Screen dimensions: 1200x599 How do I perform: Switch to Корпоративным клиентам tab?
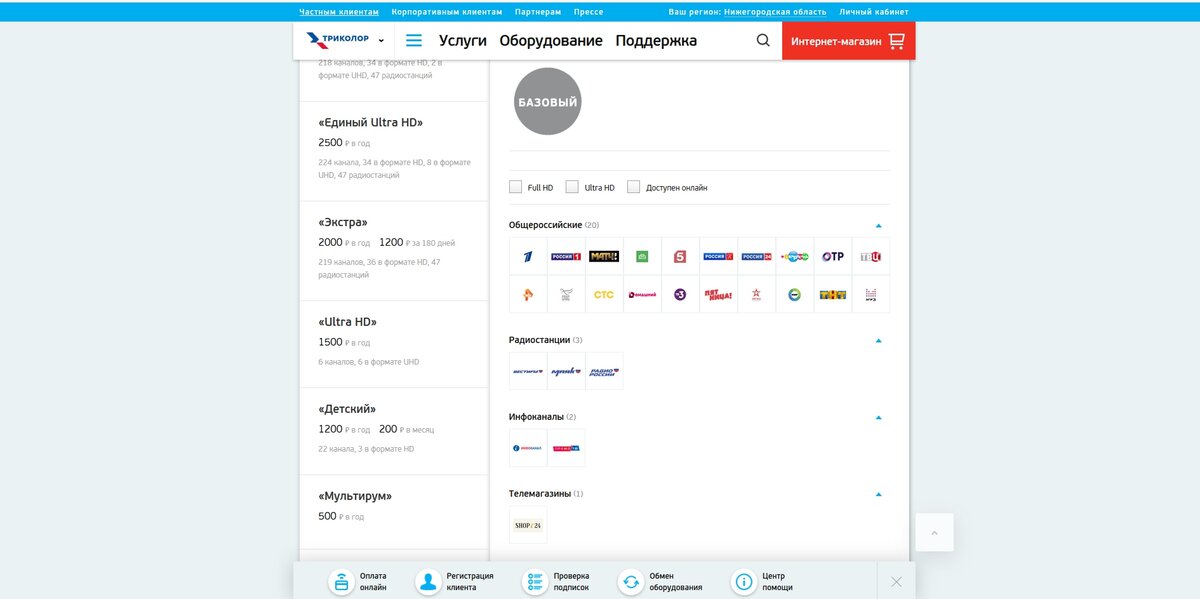[x=447, y=12]
